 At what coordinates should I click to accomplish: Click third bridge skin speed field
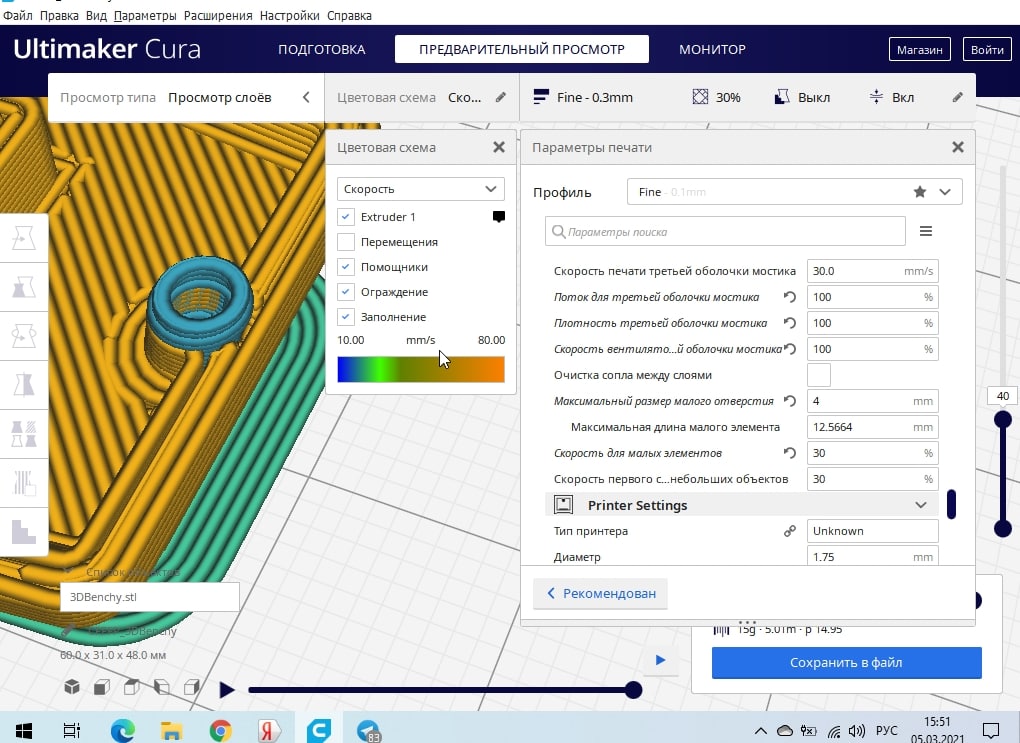tap(872, 271)
